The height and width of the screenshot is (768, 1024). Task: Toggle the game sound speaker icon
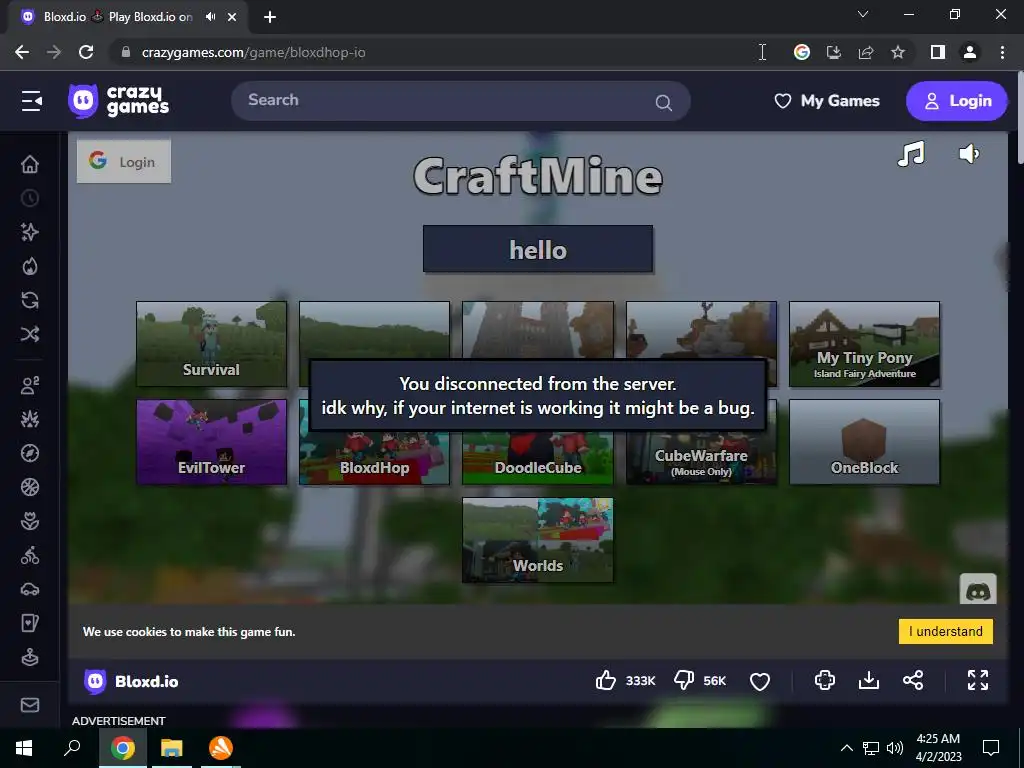click(969, 154)
